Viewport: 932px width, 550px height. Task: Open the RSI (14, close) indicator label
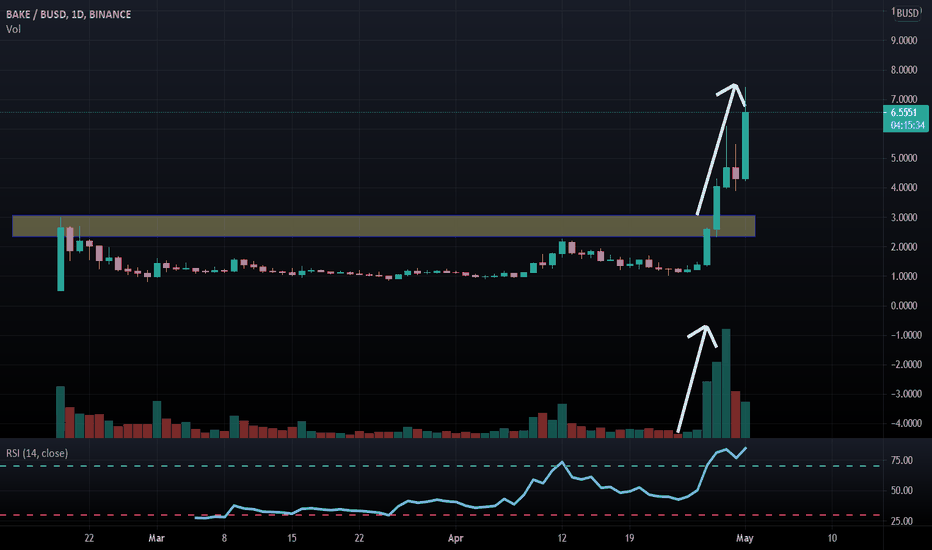37,453
